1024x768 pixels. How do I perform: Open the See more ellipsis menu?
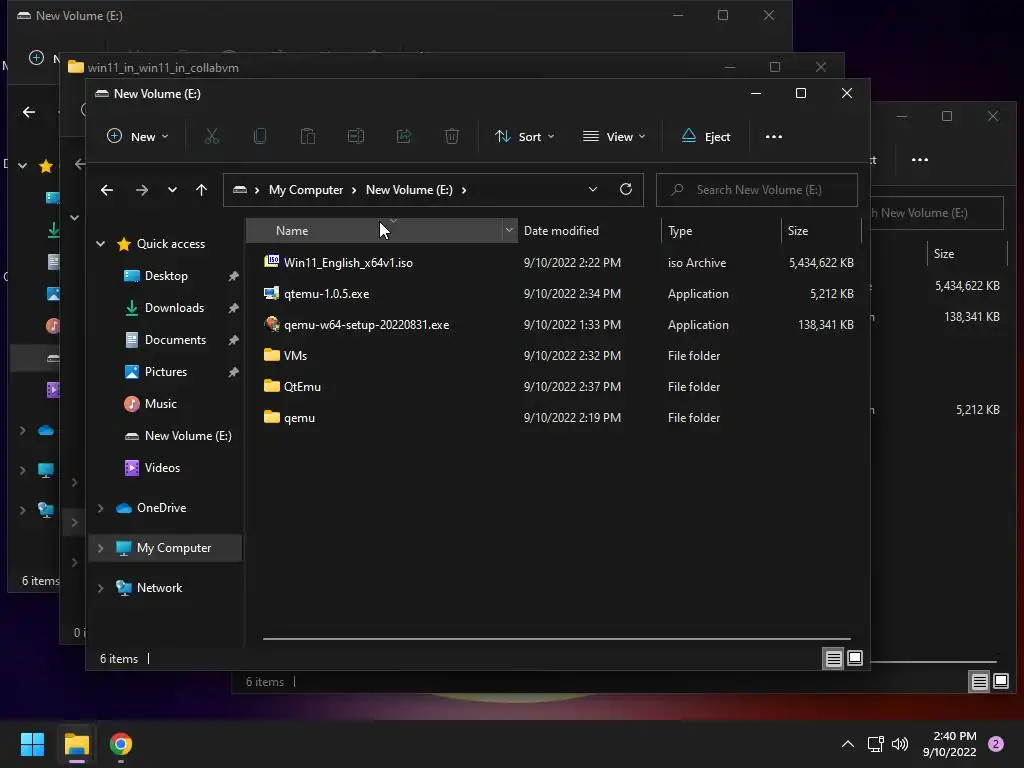click(774, 136)
